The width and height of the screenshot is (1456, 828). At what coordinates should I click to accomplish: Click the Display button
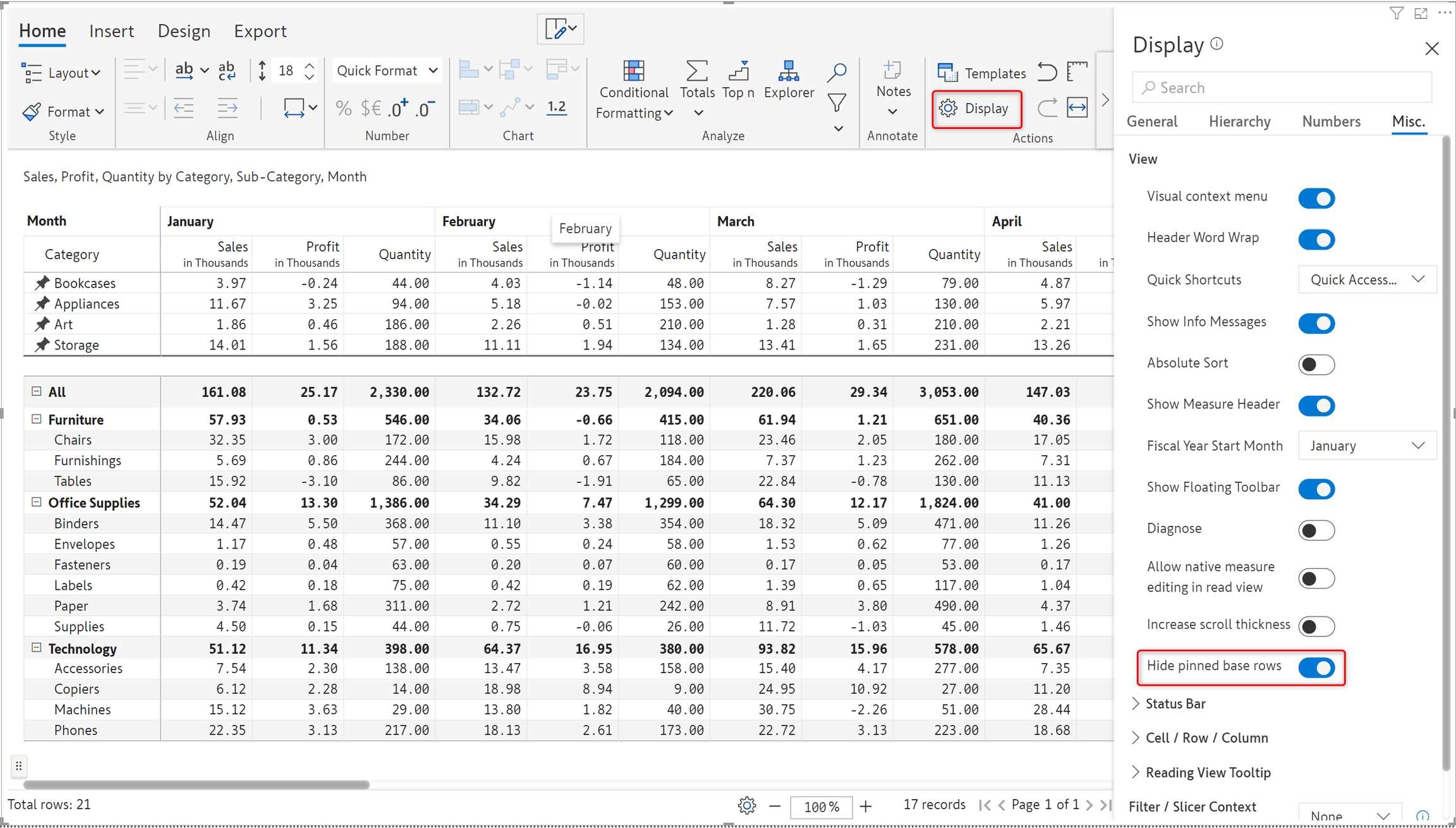point(976,109)
